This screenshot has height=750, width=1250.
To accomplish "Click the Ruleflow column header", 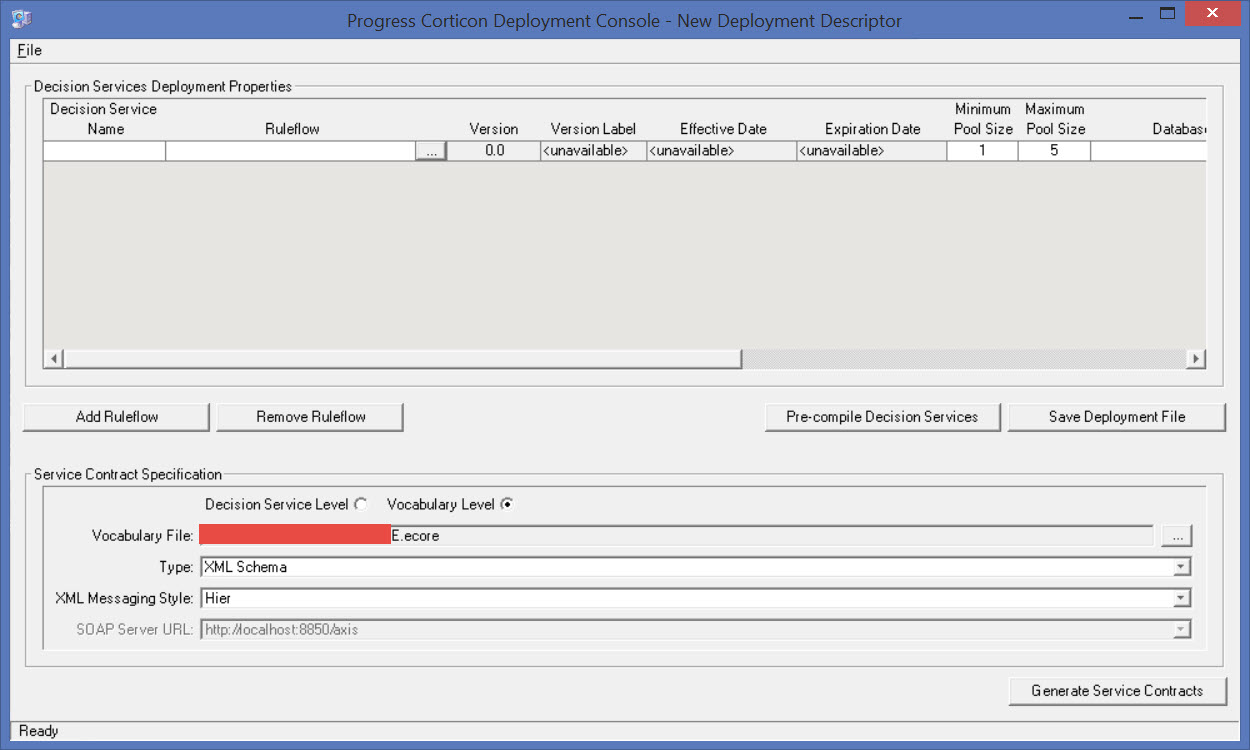I will pos(292,129).
